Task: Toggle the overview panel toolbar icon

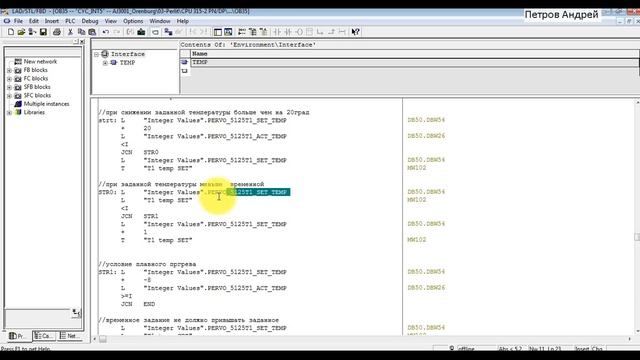Action: pyautogui.click(x=218, y=32)
